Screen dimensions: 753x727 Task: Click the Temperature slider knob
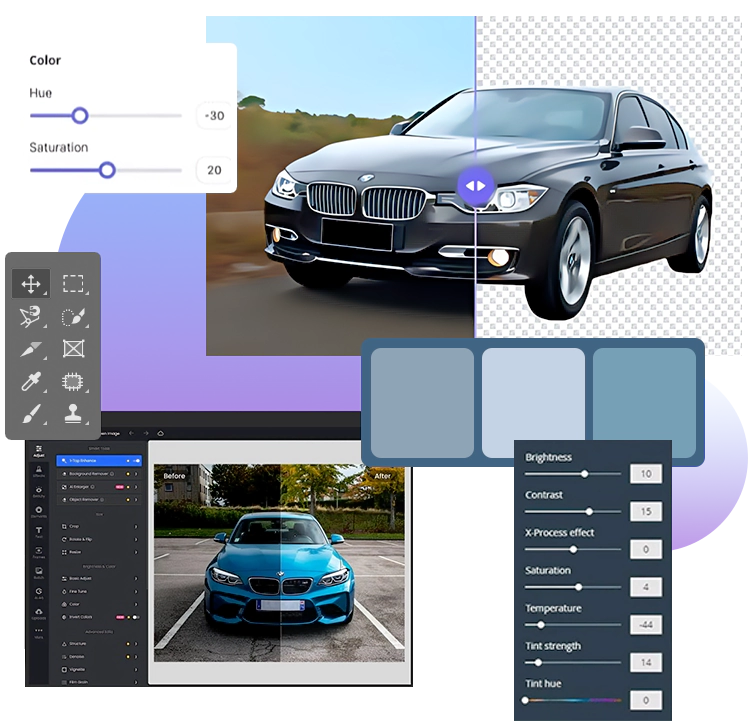tap(541, 625)
